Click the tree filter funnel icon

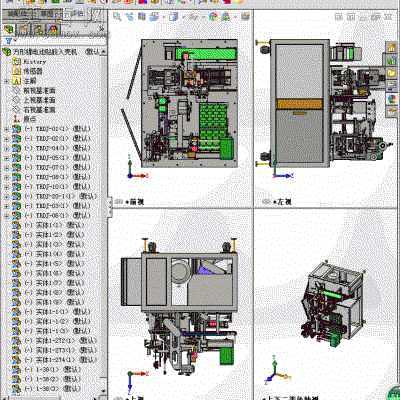pyautogui.click(x=9, y=41)
